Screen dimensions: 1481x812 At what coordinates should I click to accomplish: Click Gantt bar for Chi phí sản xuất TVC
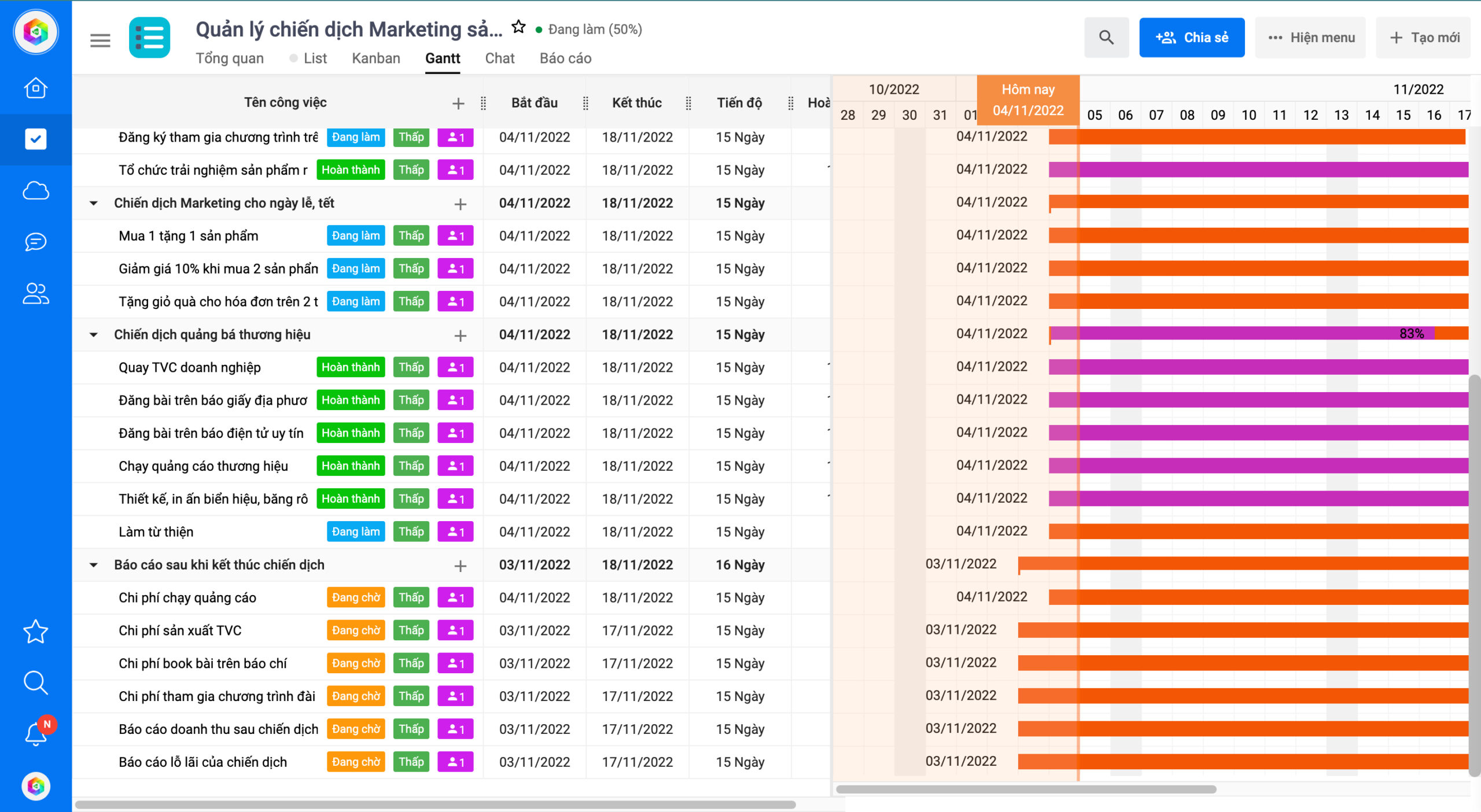(x=1244, y=630)
